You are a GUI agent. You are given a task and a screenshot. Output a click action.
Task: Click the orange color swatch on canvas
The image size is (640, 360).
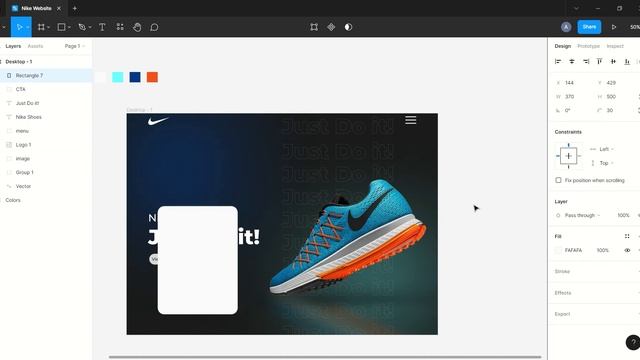tap(152, 77)
